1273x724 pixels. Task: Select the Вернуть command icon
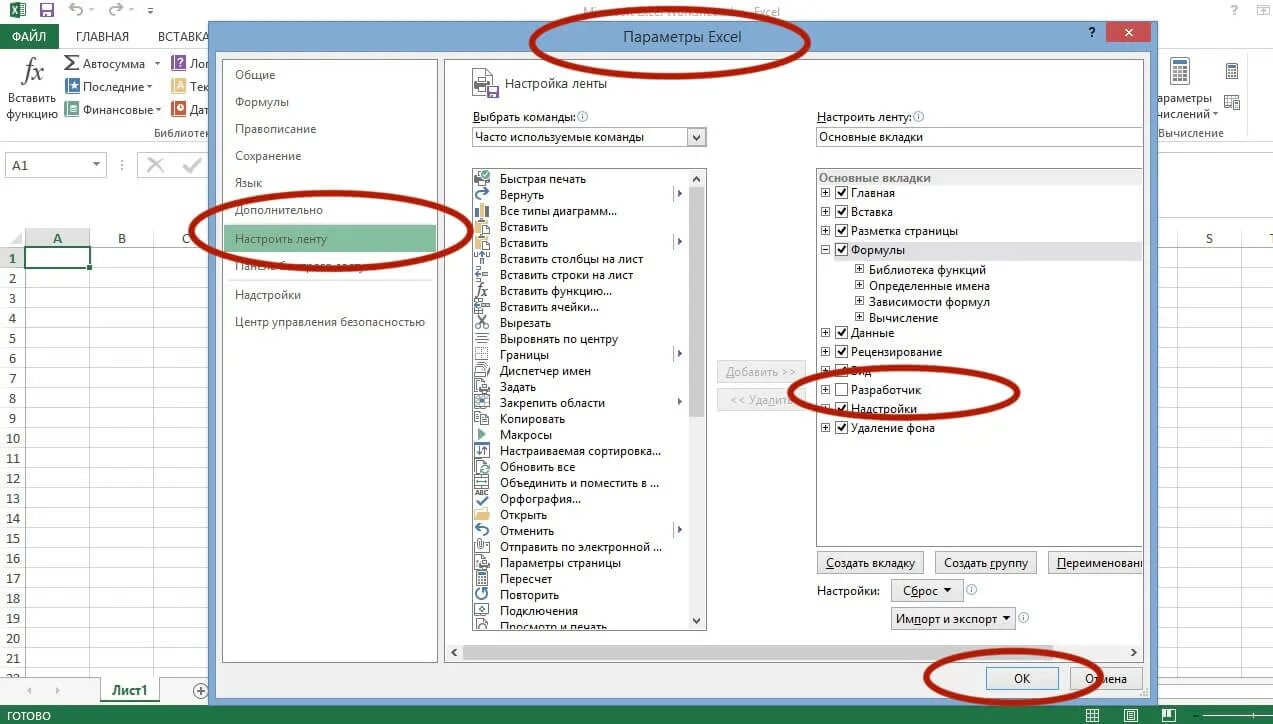pyautogui.click(x=482, y=195)
